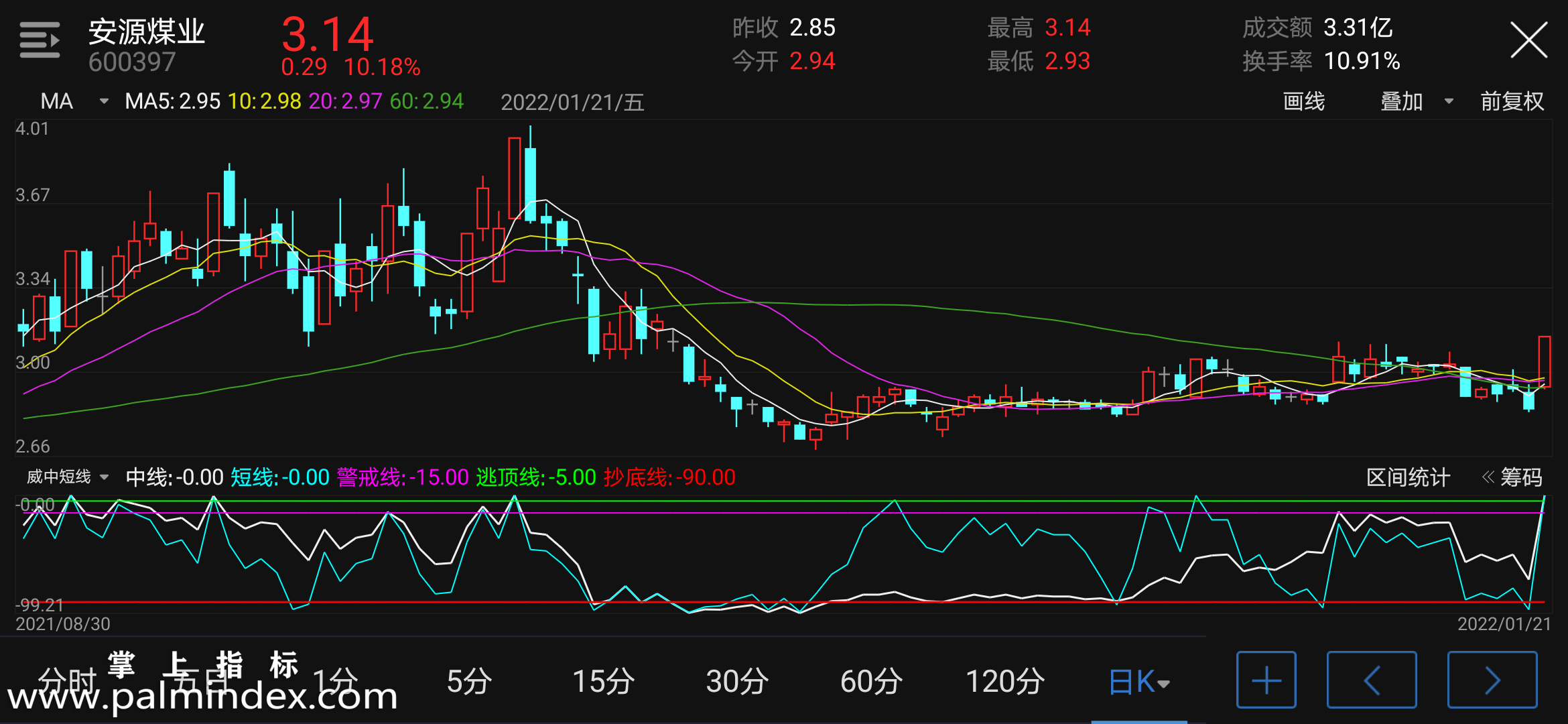Click the 逃顶线:-5.00 indicator label
The height and width of the screenshot is (724, 1568).
[x=536, y=477]
